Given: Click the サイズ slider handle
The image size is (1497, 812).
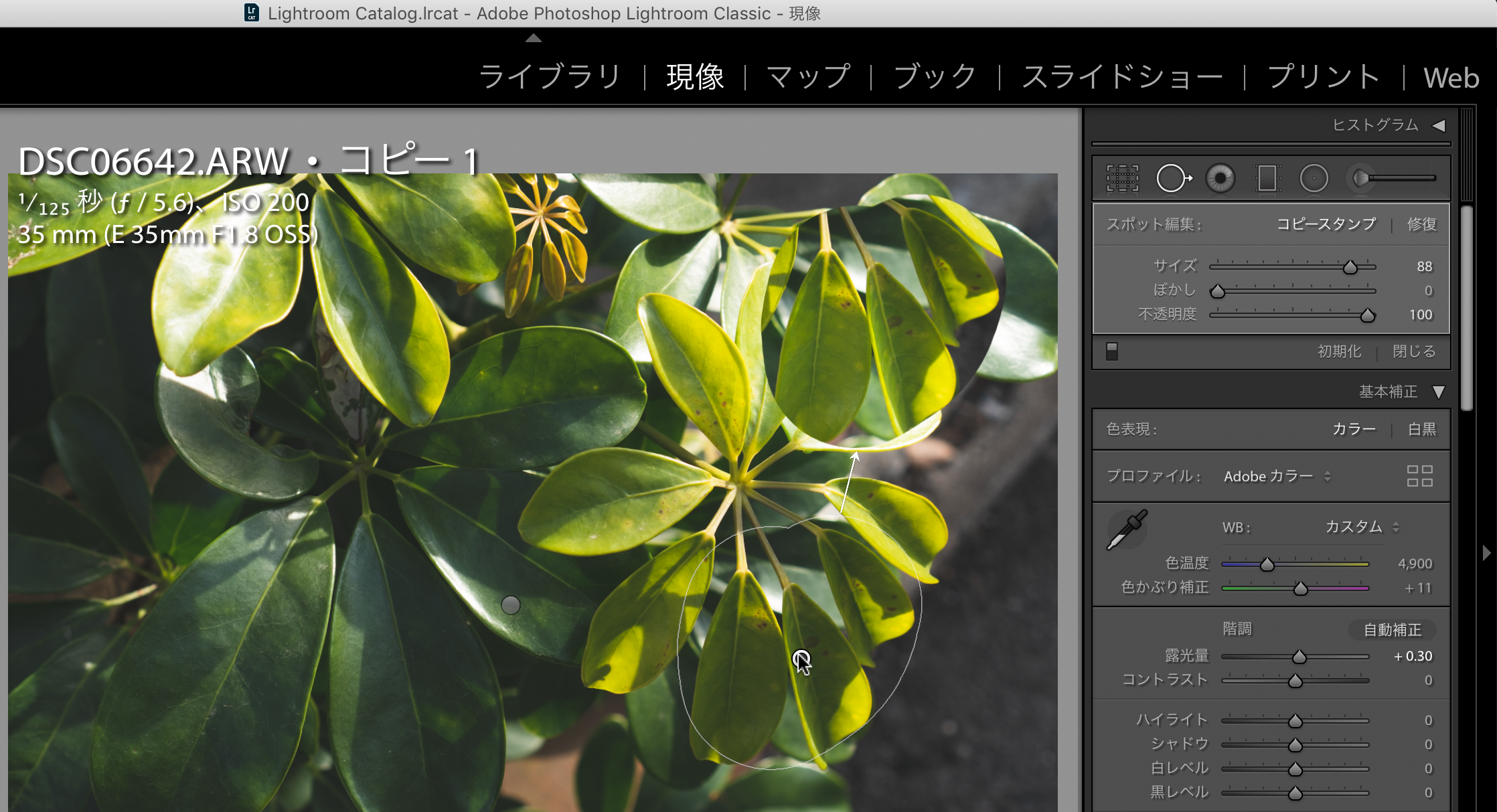Looking at the screenshot, I should [x=1350, y=267].
